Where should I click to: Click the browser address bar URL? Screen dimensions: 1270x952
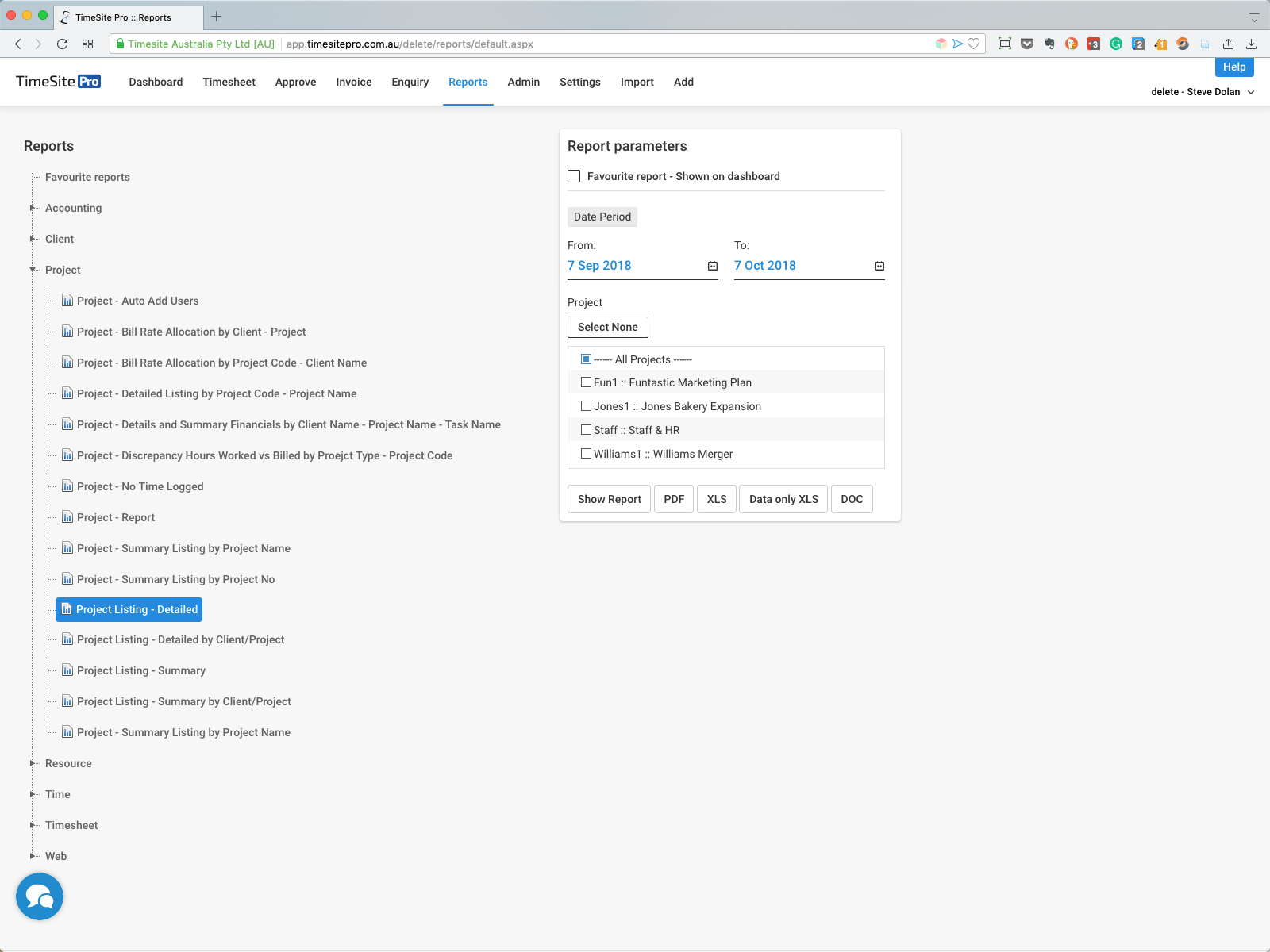(x=410, y=44)
